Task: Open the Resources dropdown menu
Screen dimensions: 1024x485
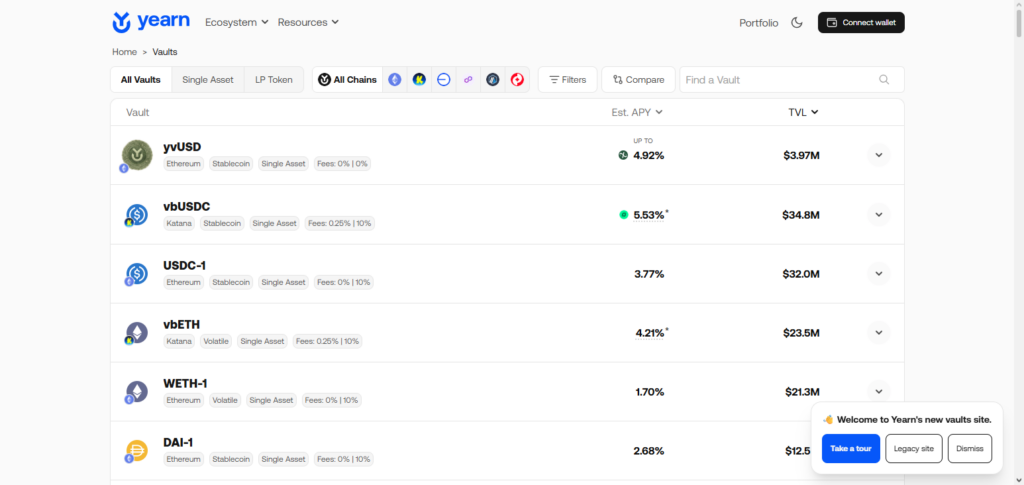Action: (x=308, y=22)
